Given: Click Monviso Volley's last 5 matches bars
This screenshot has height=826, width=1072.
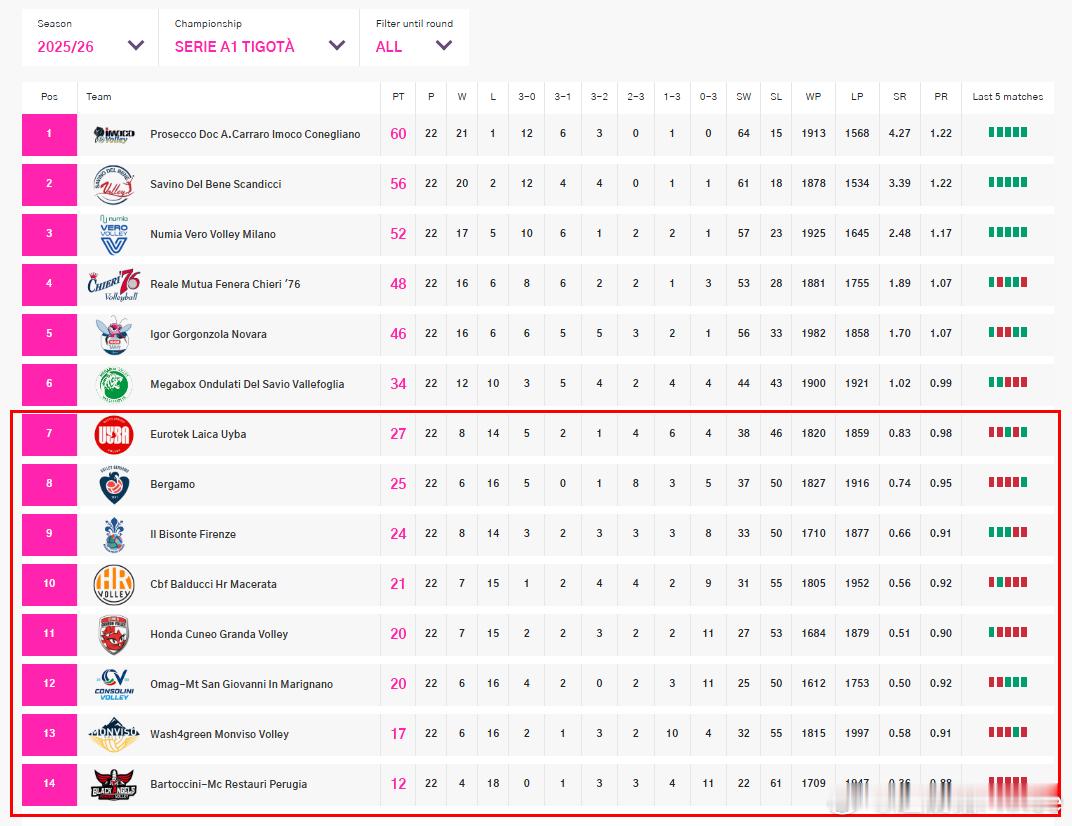Looking at the screenshot, I should [1008, 732].
